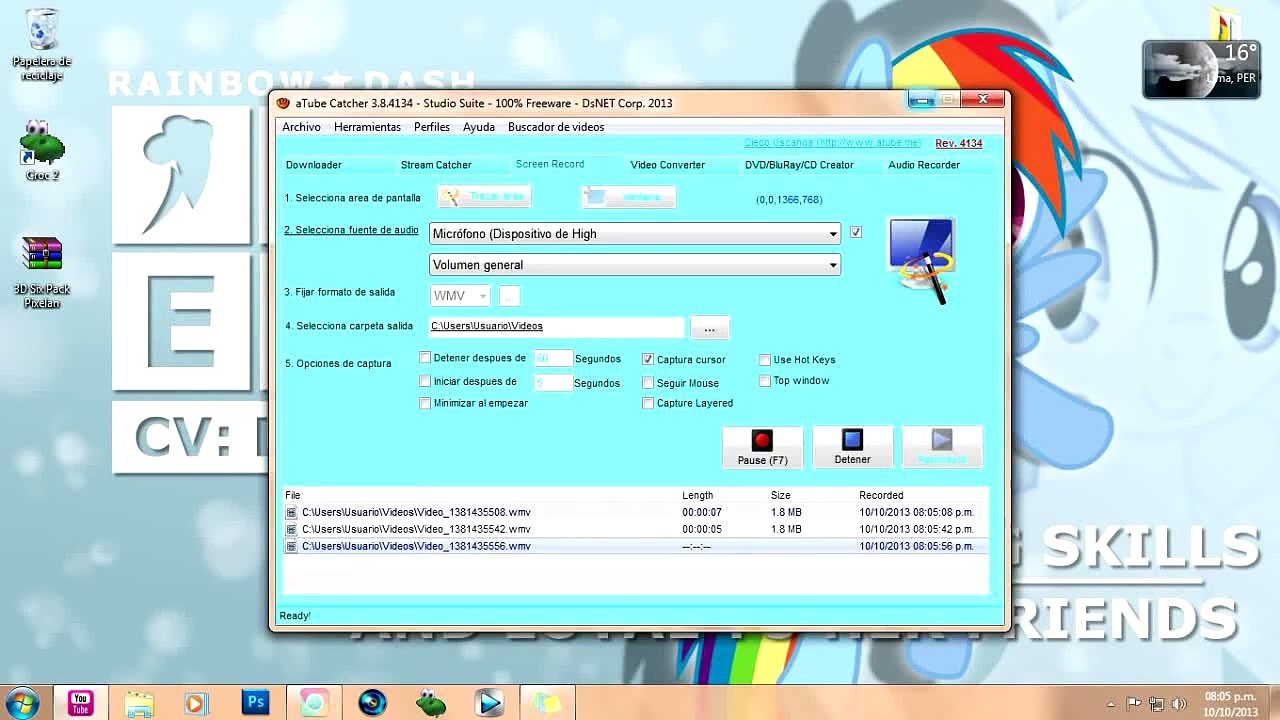1280x720 pixels.
Task: Open the media player taskbar icon
Action: (x=196, y=703)
